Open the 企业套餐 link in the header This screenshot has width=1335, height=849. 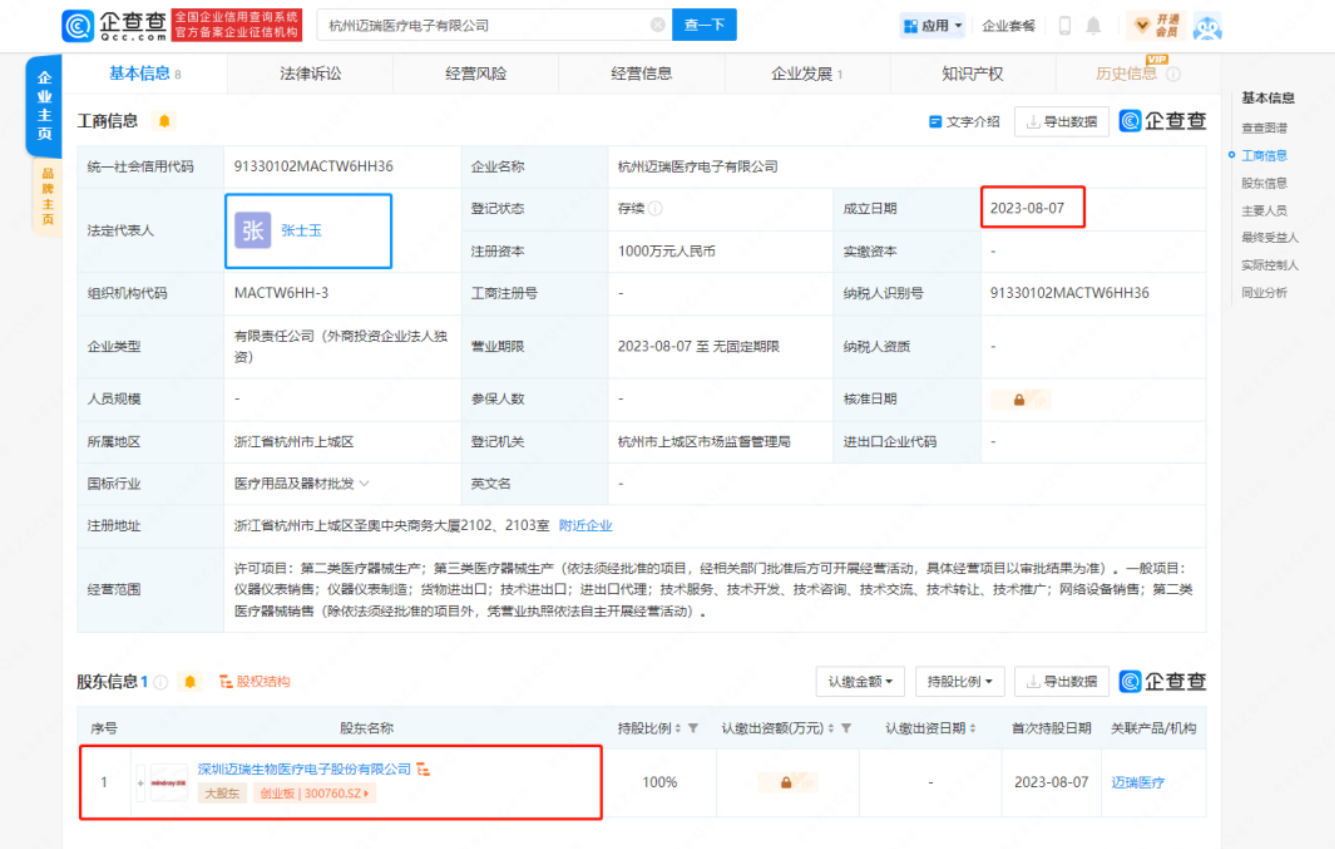tap(1009, 26)
